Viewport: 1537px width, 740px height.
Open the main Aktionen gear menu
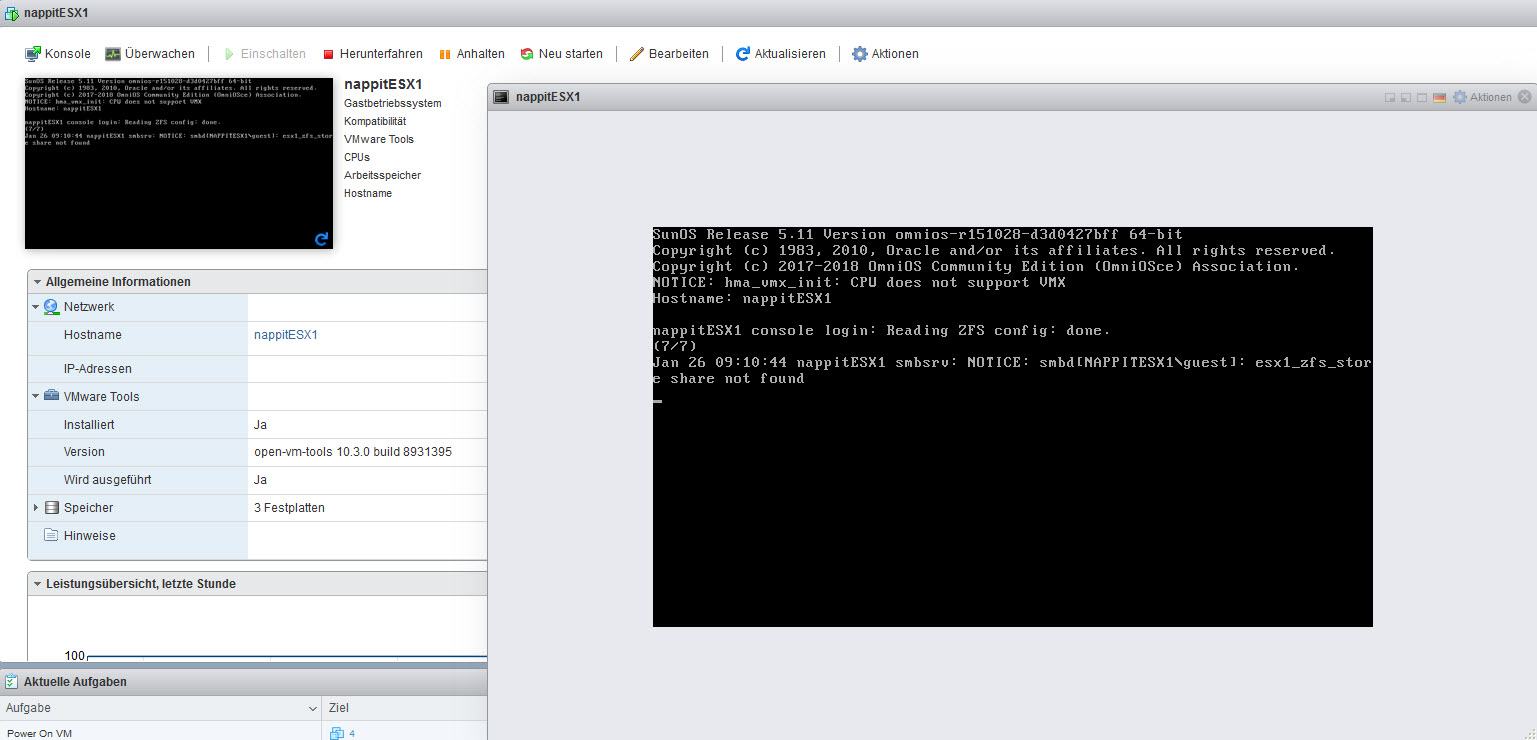(885, 54)
